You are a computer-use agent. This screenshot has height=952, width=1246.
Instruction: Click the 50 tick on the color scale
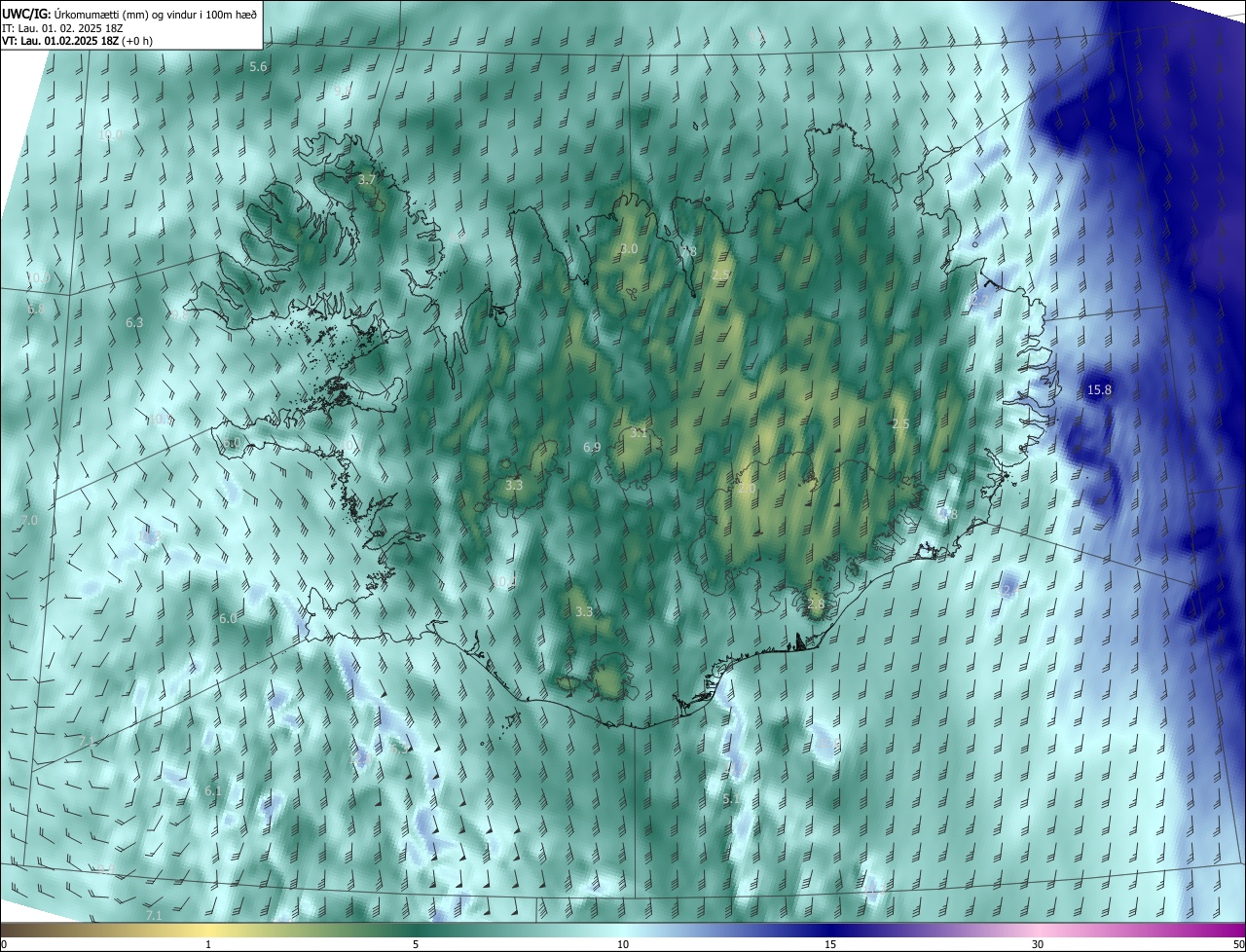(1238, 944)
